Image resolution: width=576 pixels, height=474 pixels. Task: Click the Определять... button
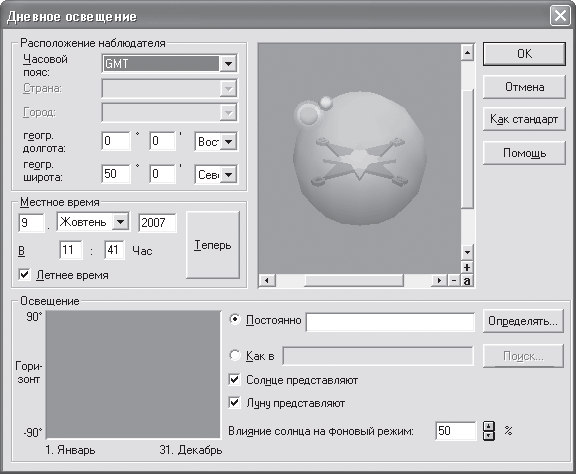click(x=523, y=321)
